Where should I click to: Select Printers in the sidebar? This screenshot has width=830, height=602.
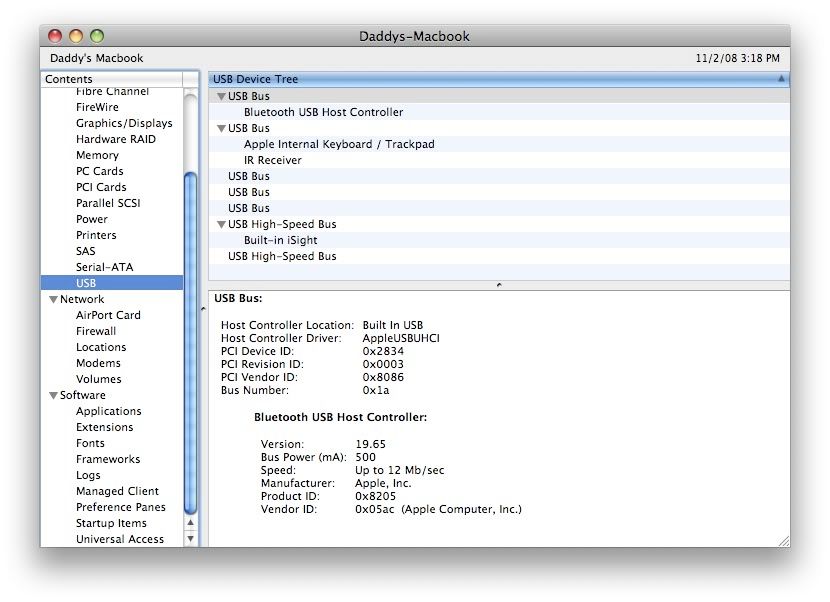pyautogui.click(x=96, y=235)
